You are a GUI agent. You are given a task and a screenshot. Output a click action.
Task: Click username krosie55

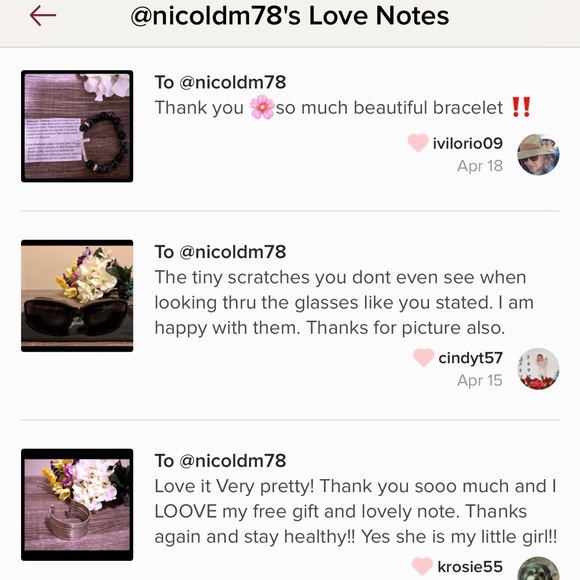(470, 567)
